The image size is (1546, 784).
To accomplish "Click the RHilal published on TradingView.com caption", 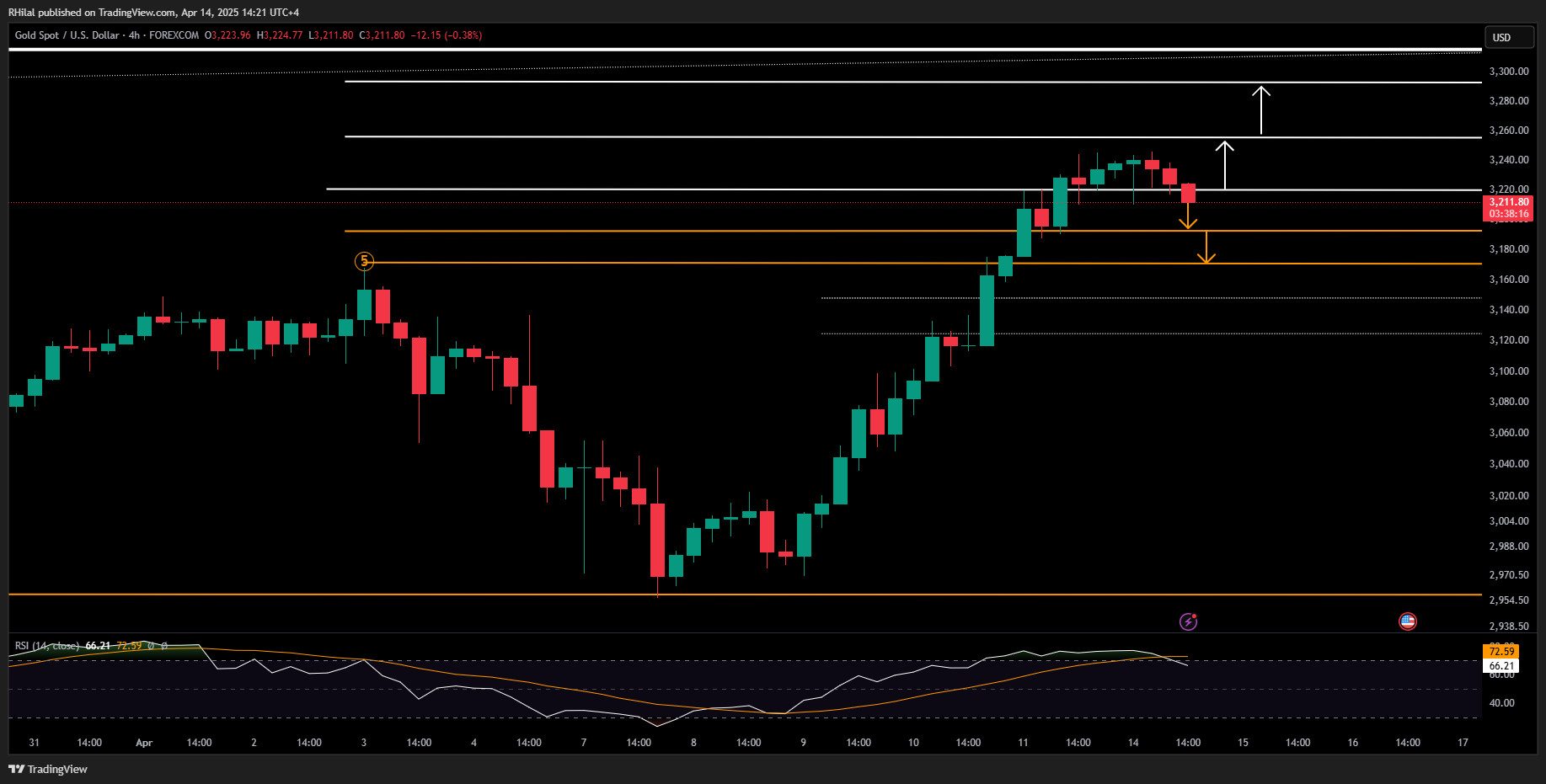I will 153,12.
